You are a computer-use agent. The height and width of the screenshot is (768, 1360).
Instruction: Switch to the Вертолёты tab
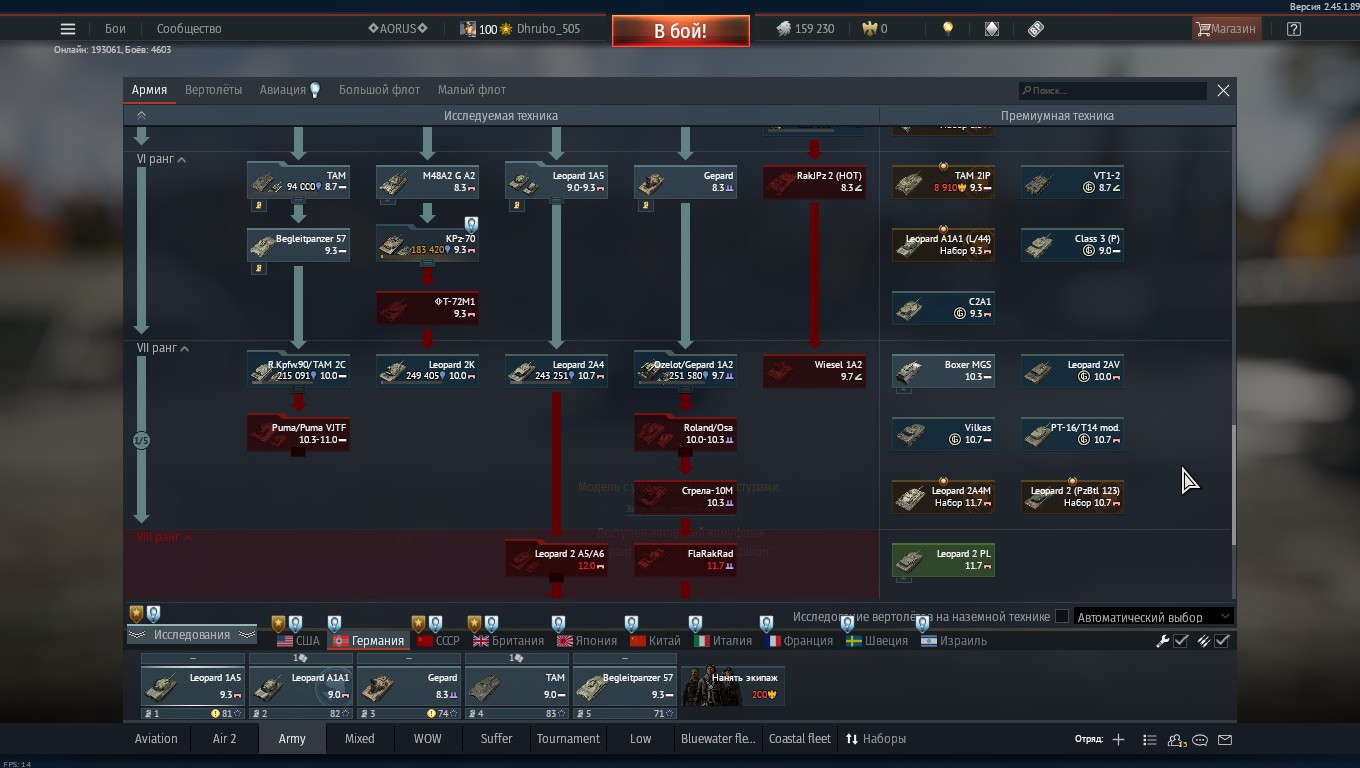213,90
